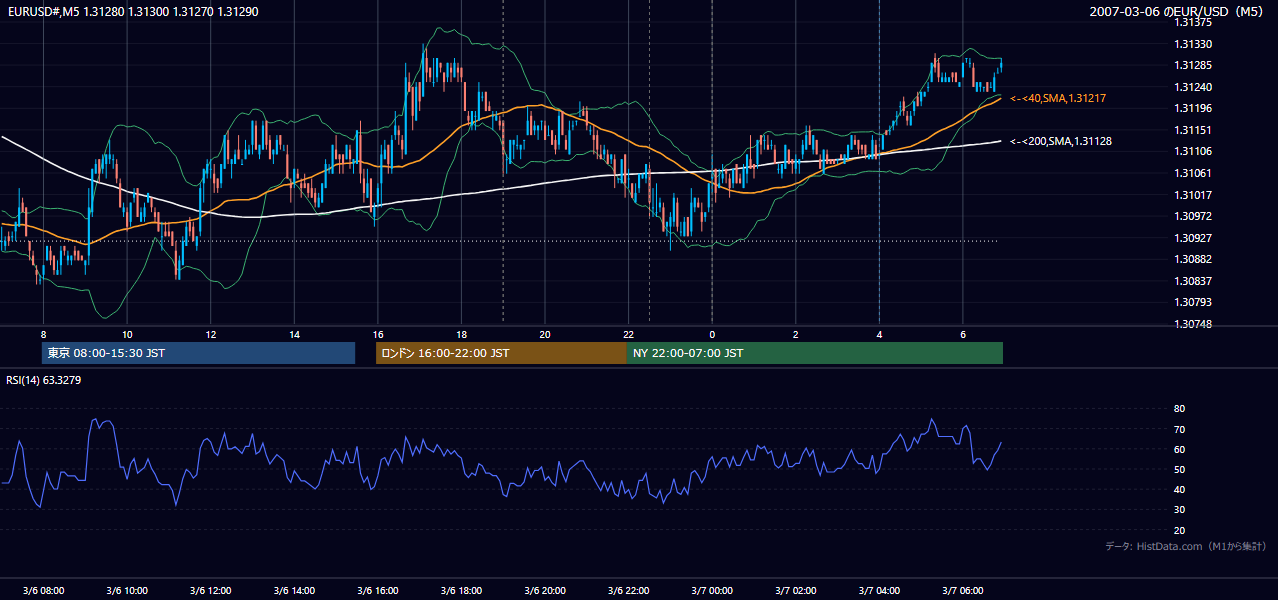Select the 東京 08:00-15:30 JST session bar
Viewport: 1278px width, 600px height.
tap(198, 353)
